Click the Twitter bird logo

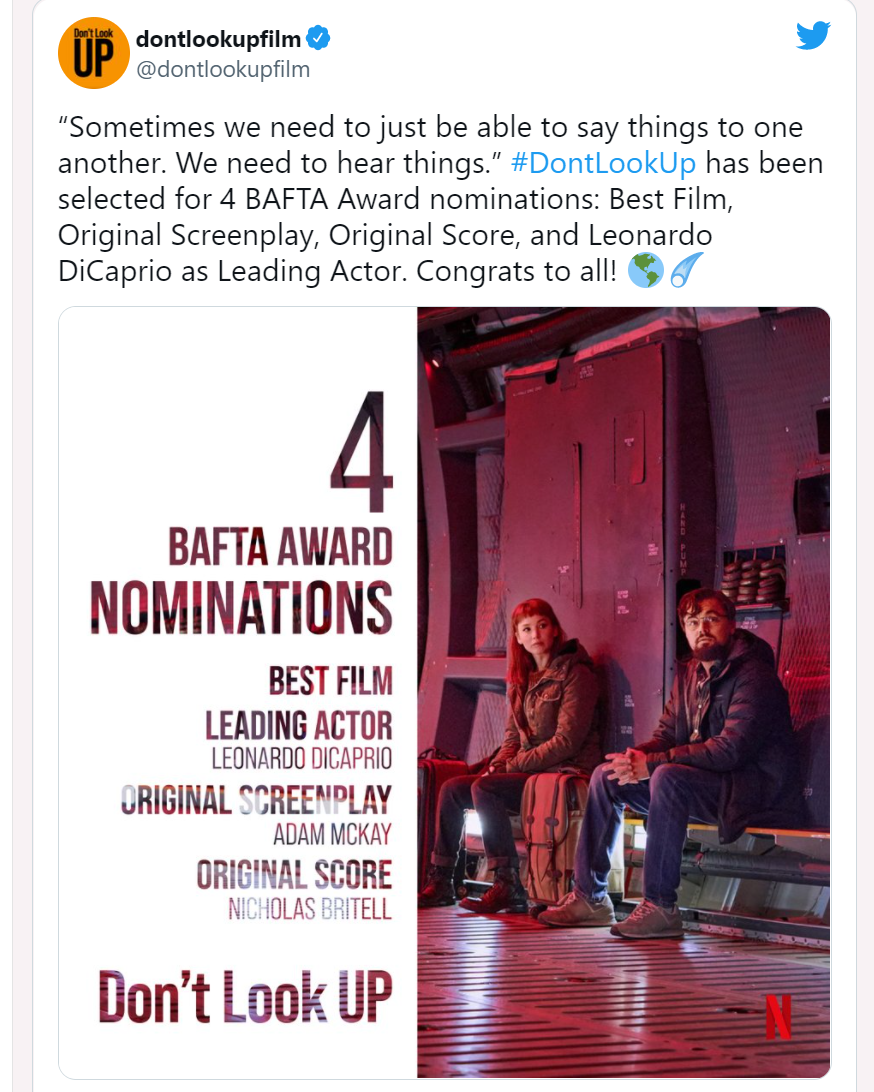click(813, 36)
